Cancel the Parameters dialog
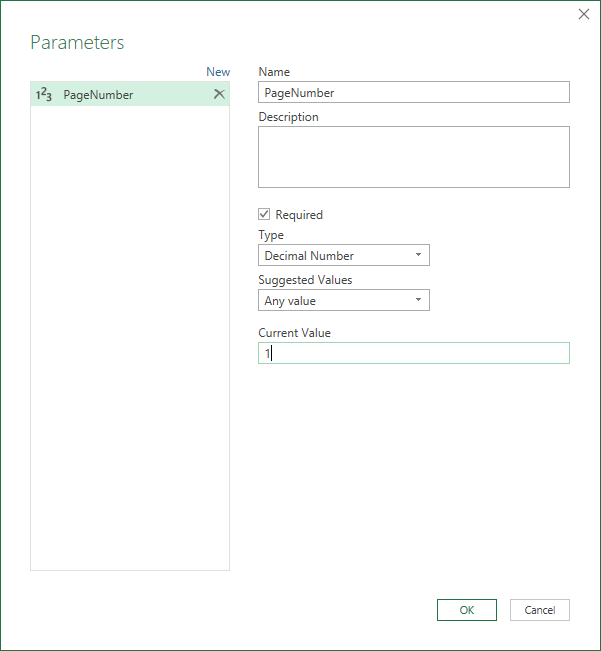The width and height of the screenshot is (601, 651). tap(540, 610)
